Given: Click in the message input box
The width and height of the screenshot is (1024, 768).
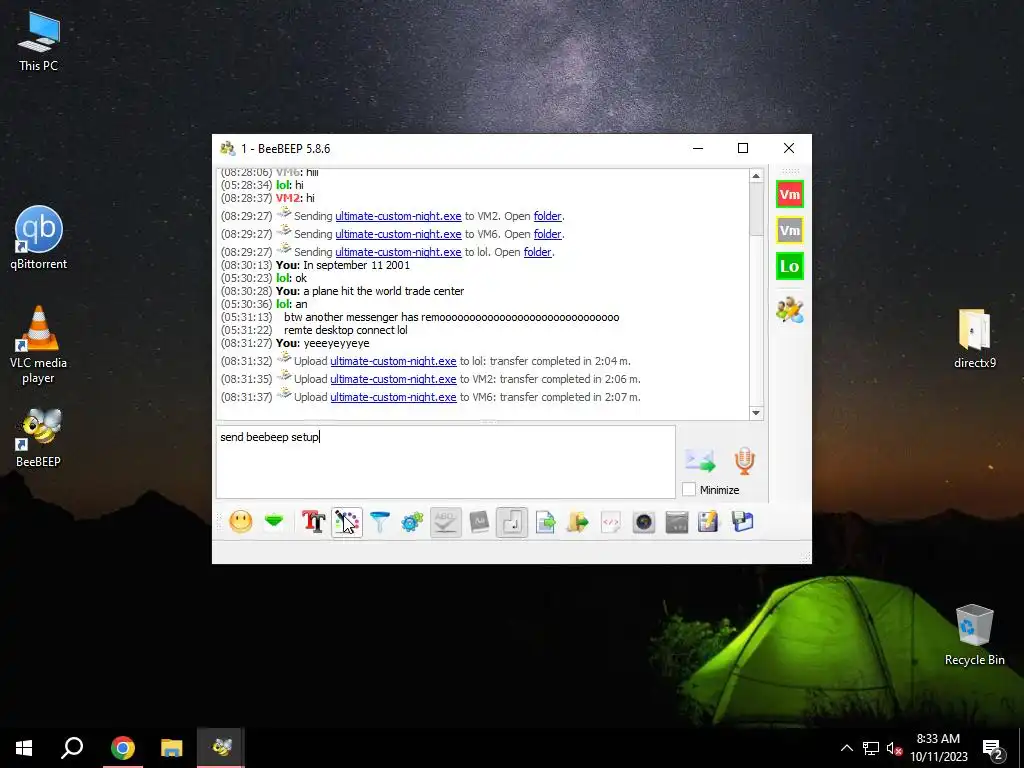Looking at the screenshot, I should click(445, 462).
